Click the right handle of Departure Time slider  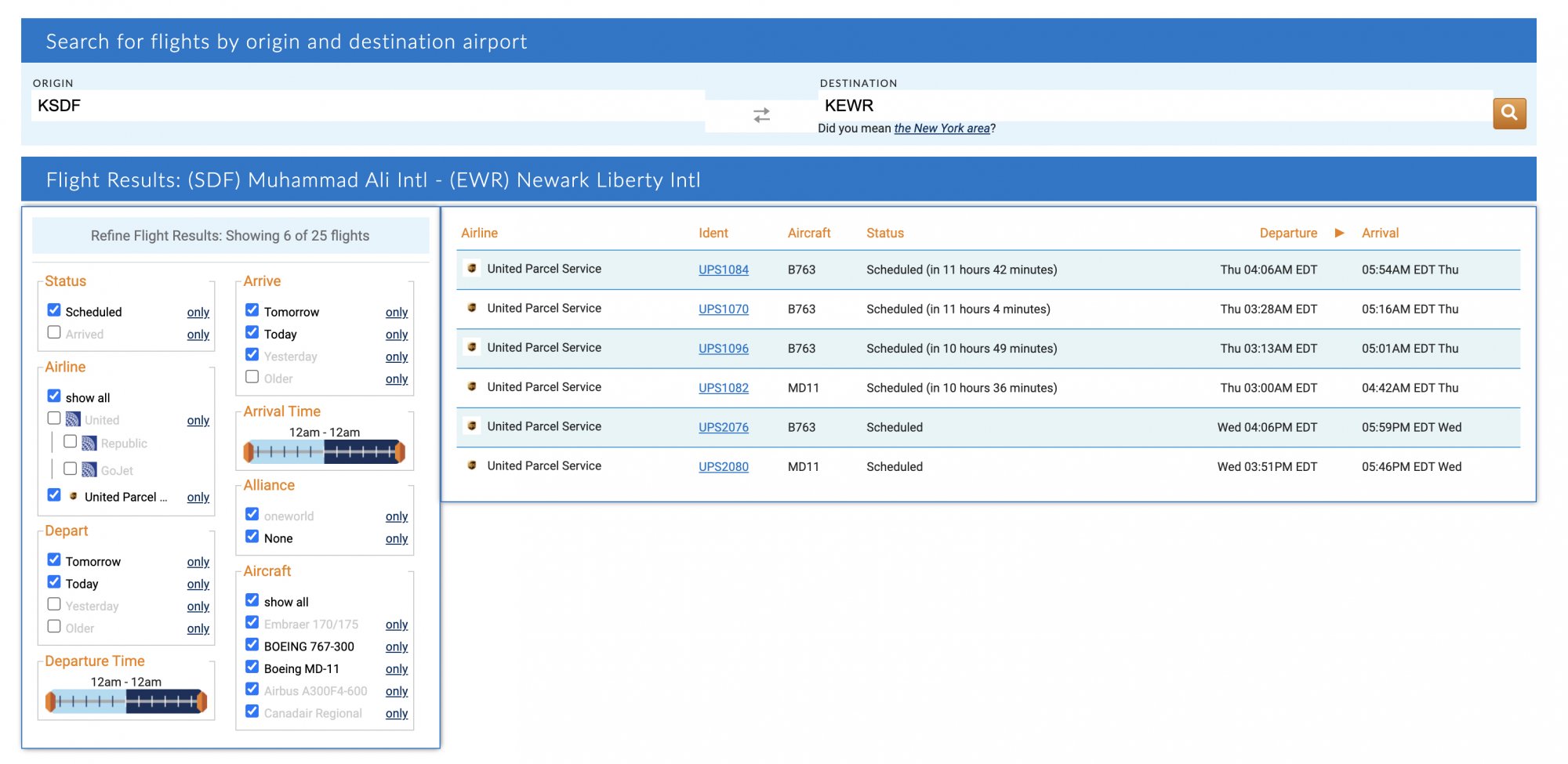point(201,701)
